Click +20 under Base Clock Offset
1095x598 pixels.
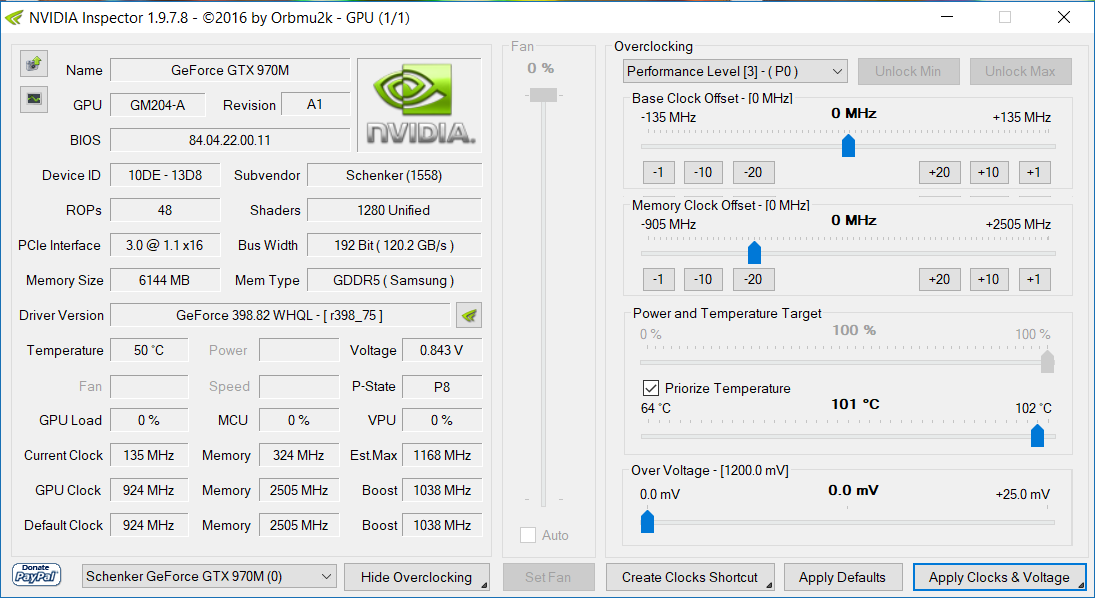click(939, 173)
